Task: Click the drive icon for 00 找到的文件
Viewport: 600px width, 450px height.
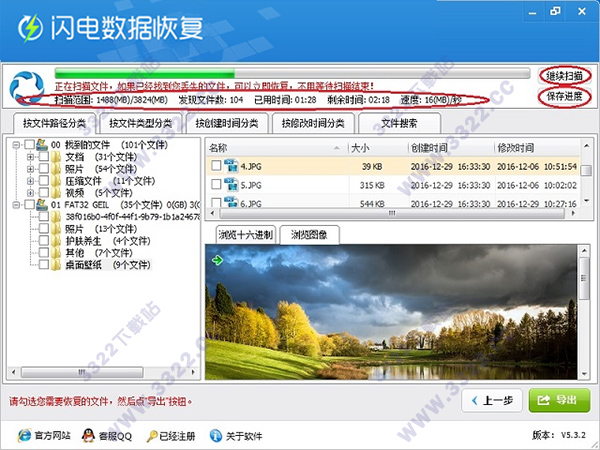Action: (x=42, y=145)
